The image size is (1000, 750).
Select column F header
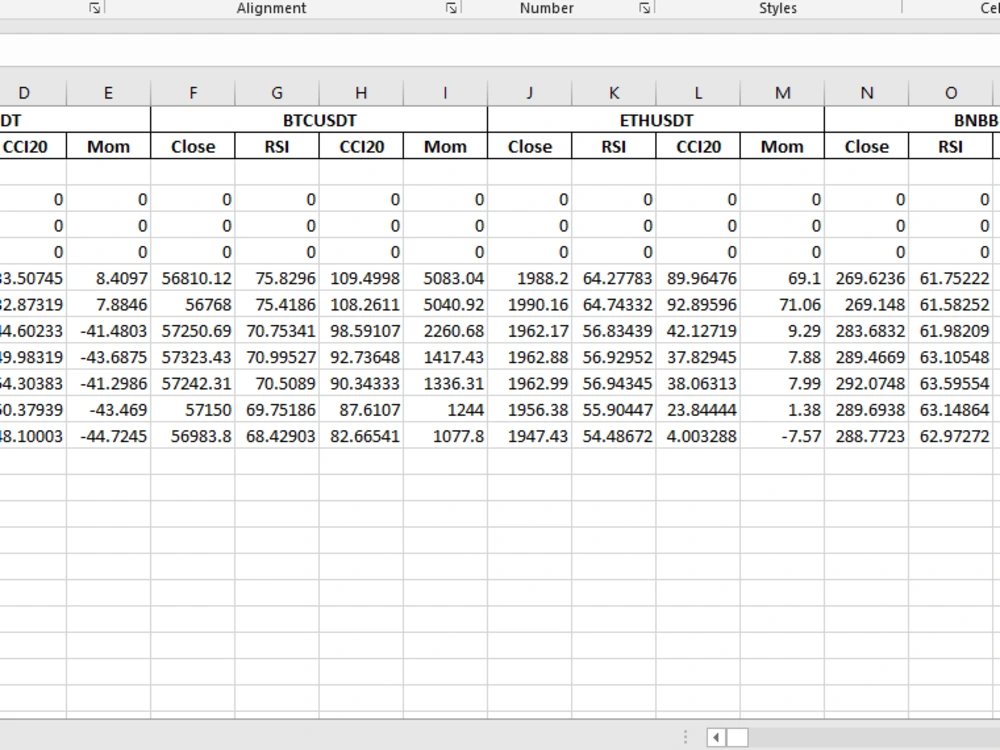coord(193,93)
